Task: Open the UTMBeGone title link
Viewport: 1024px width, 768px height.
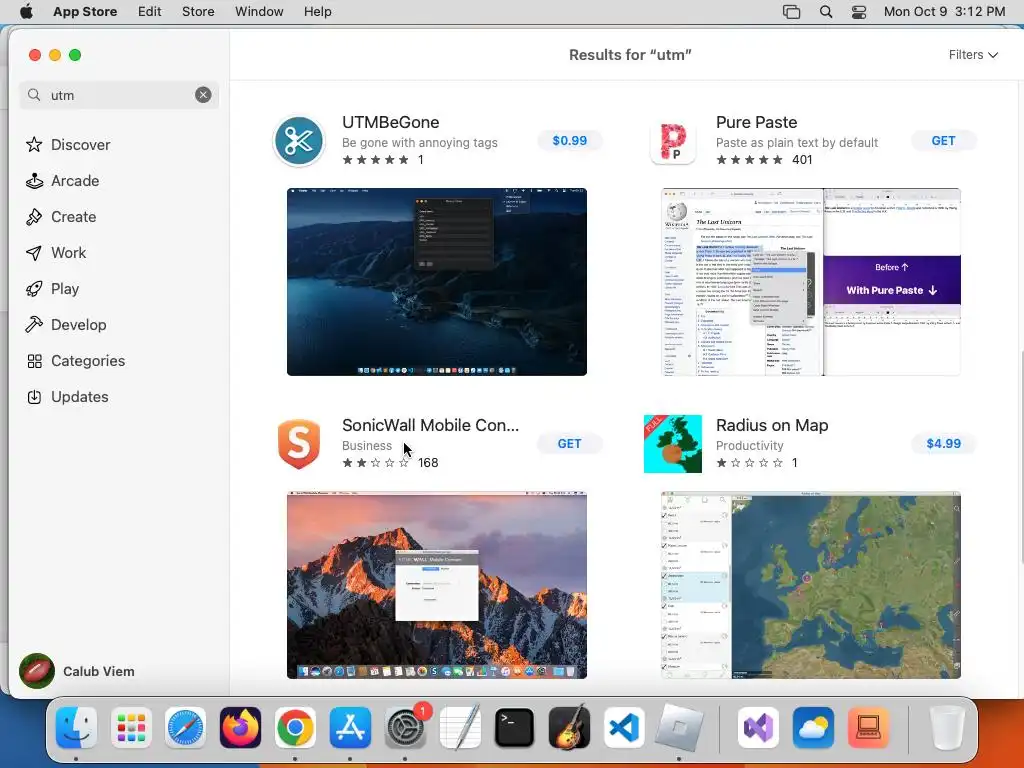Action: point(391,122)
